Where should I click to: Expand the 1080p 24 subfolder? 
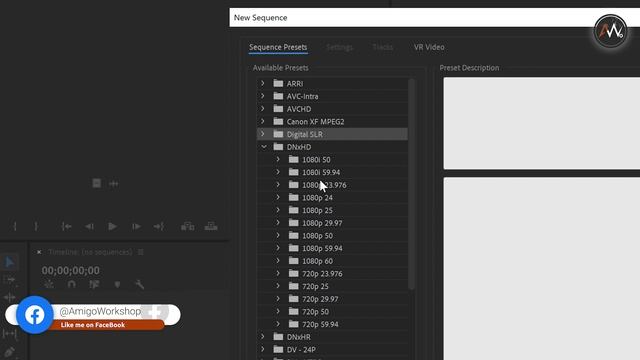pyautogui.click(x=278, y=197)
